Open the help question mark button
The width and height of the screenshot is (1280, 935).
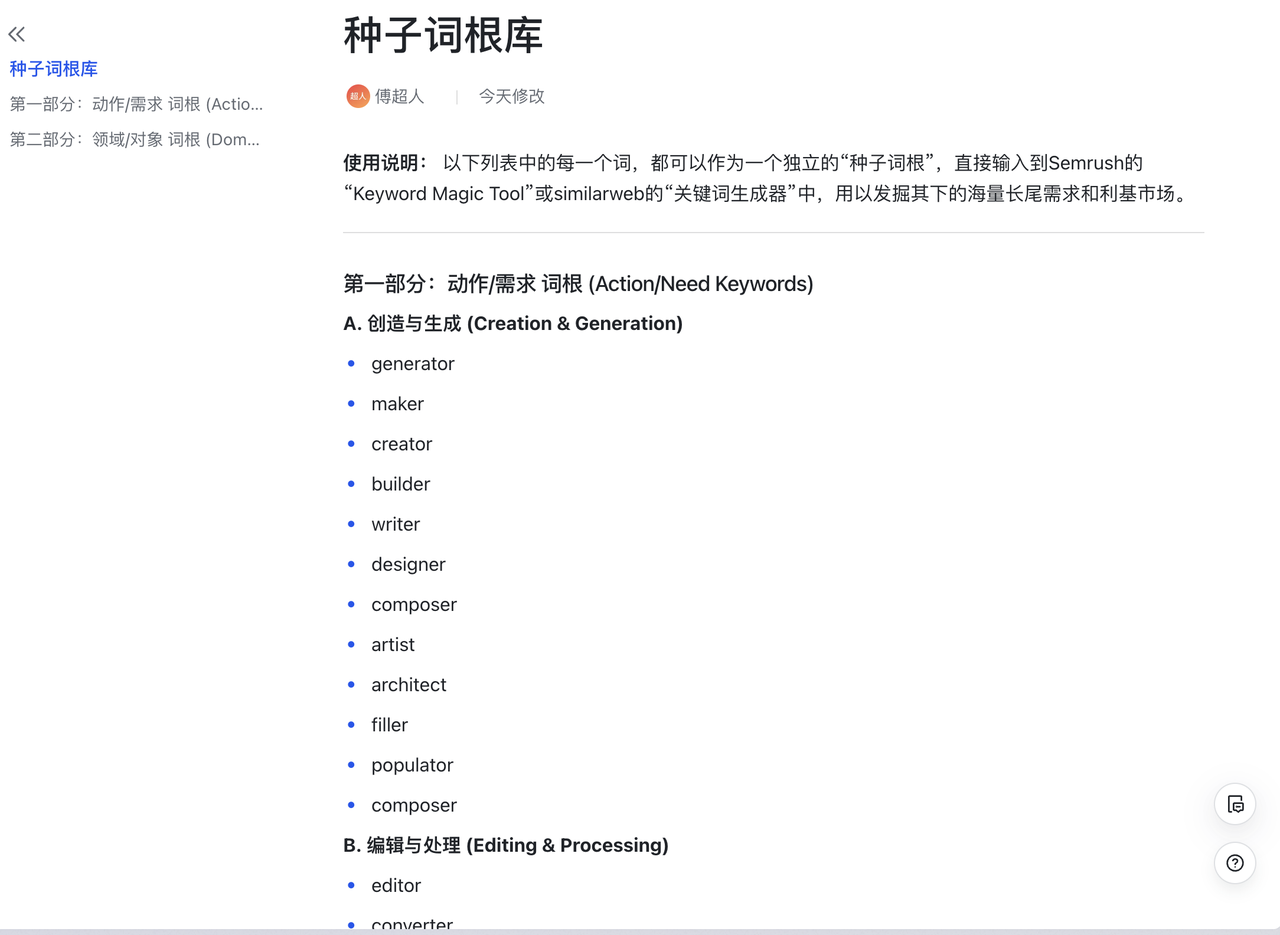[x=1235, y=863]
